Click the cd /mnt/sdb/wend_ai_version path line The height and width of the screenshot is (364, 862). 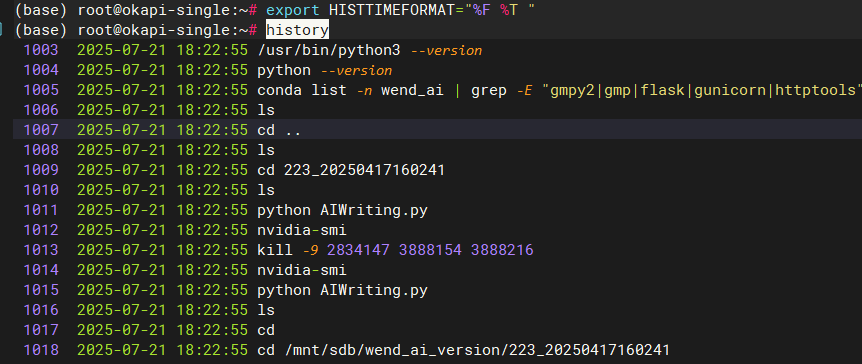point(463,350)
